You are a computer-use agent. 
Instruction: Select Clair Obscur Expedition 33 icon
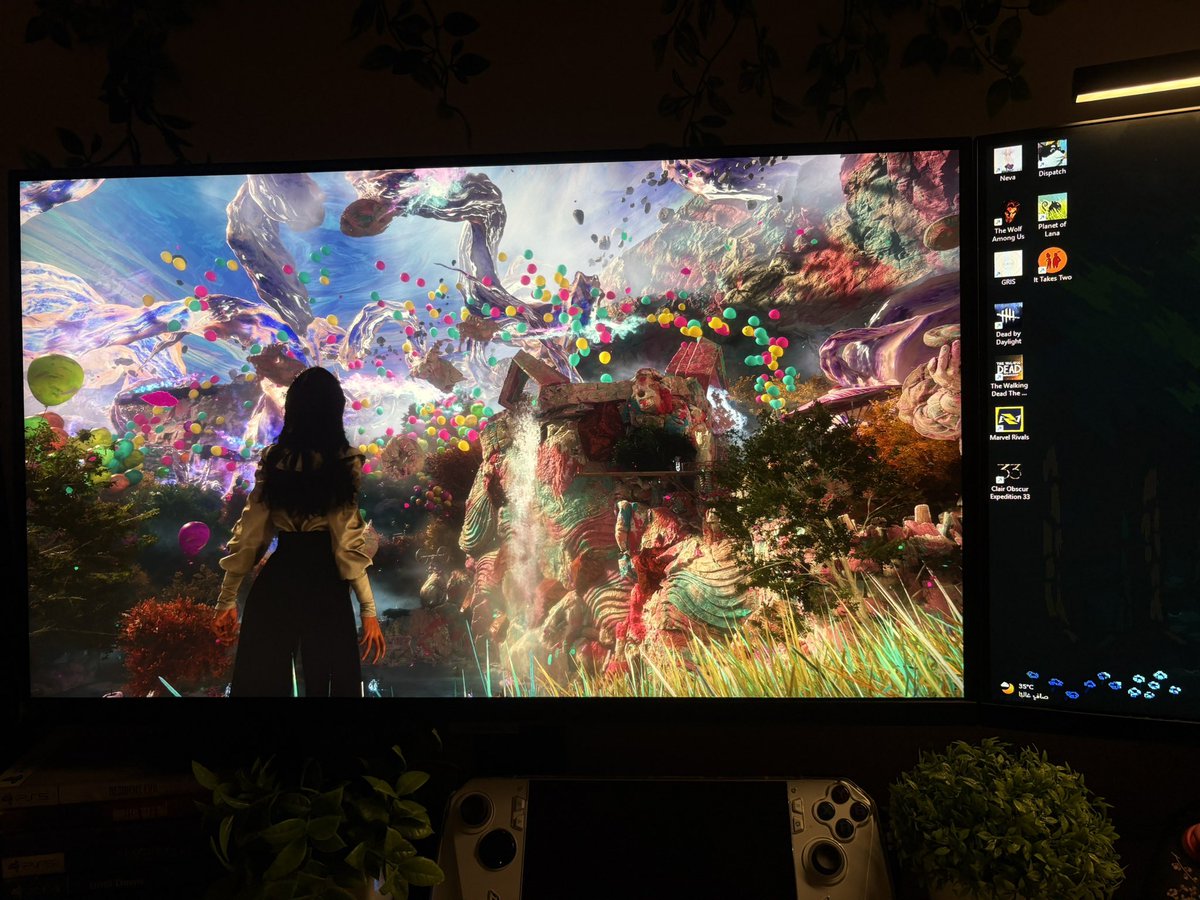coord(1009,481)
